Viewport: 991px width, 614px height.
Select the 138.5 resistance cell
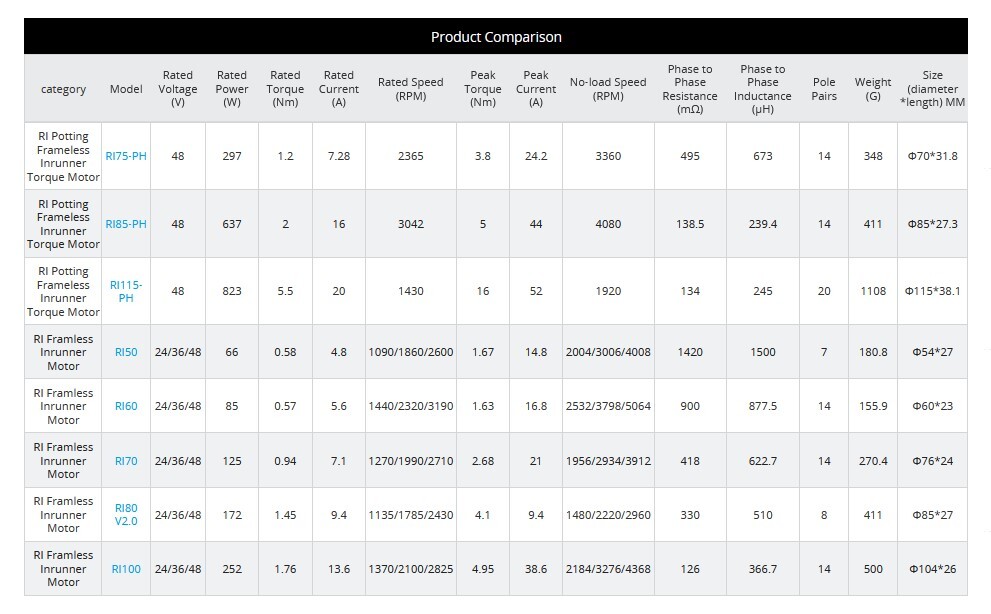[x=690, y=224]
